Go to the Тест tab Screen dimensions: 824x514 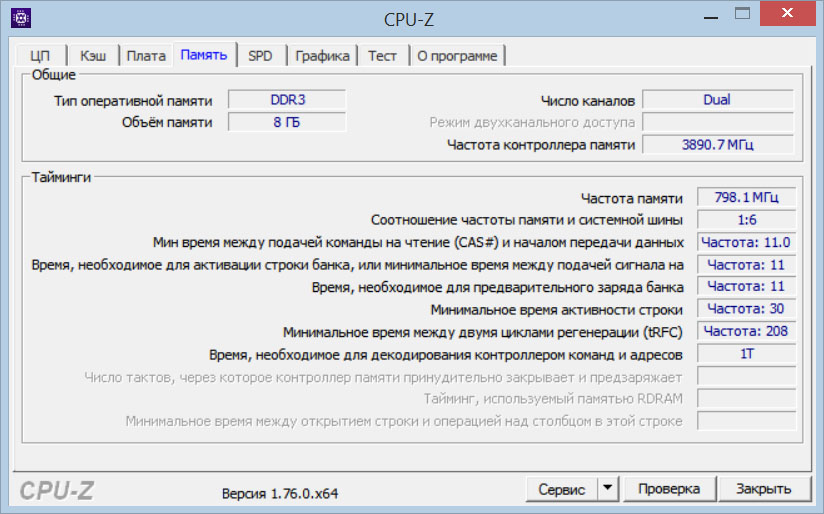pyautogui.click(x=382, y=56)
